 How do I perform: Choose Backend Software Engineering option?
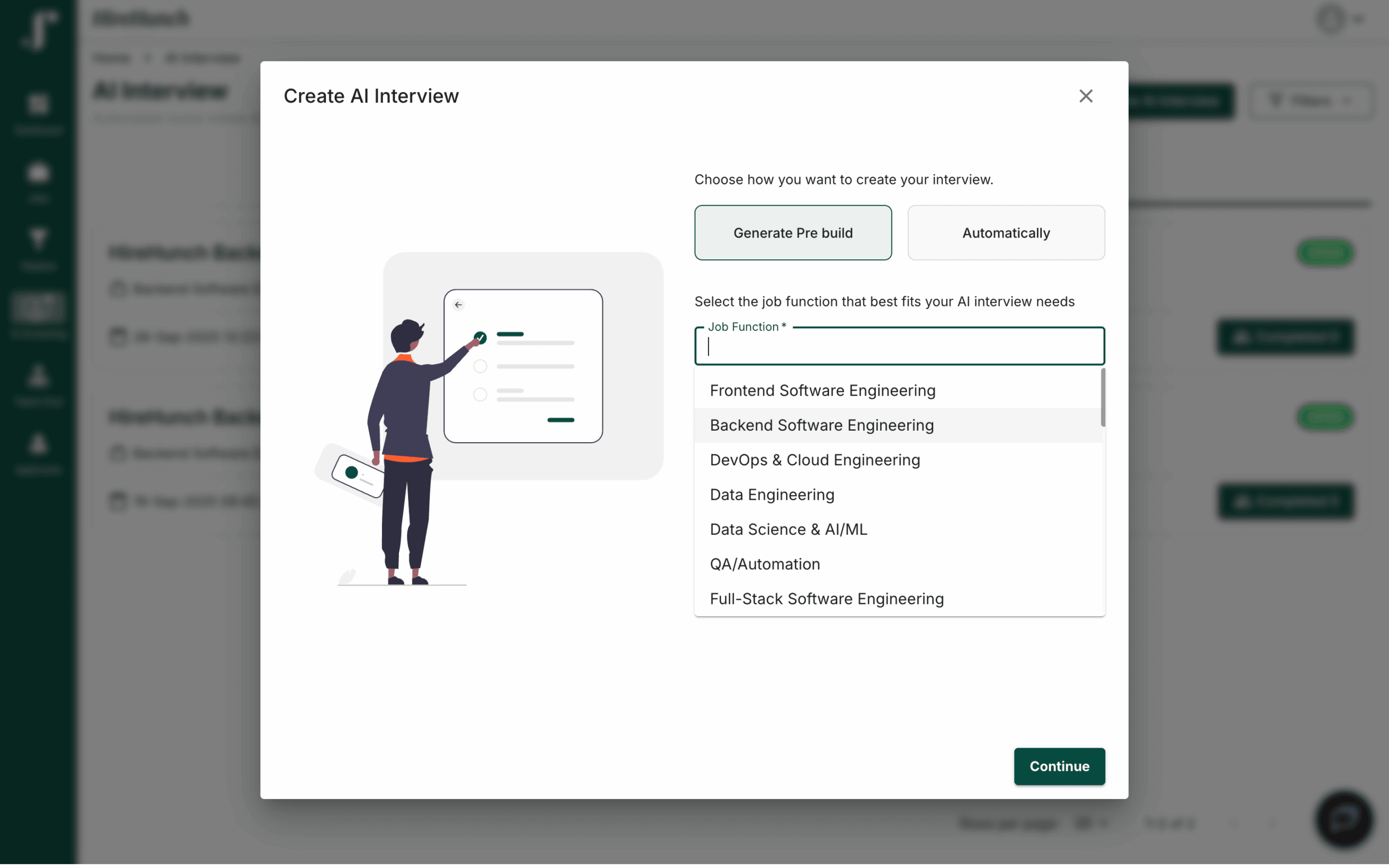tap(821, 425)
